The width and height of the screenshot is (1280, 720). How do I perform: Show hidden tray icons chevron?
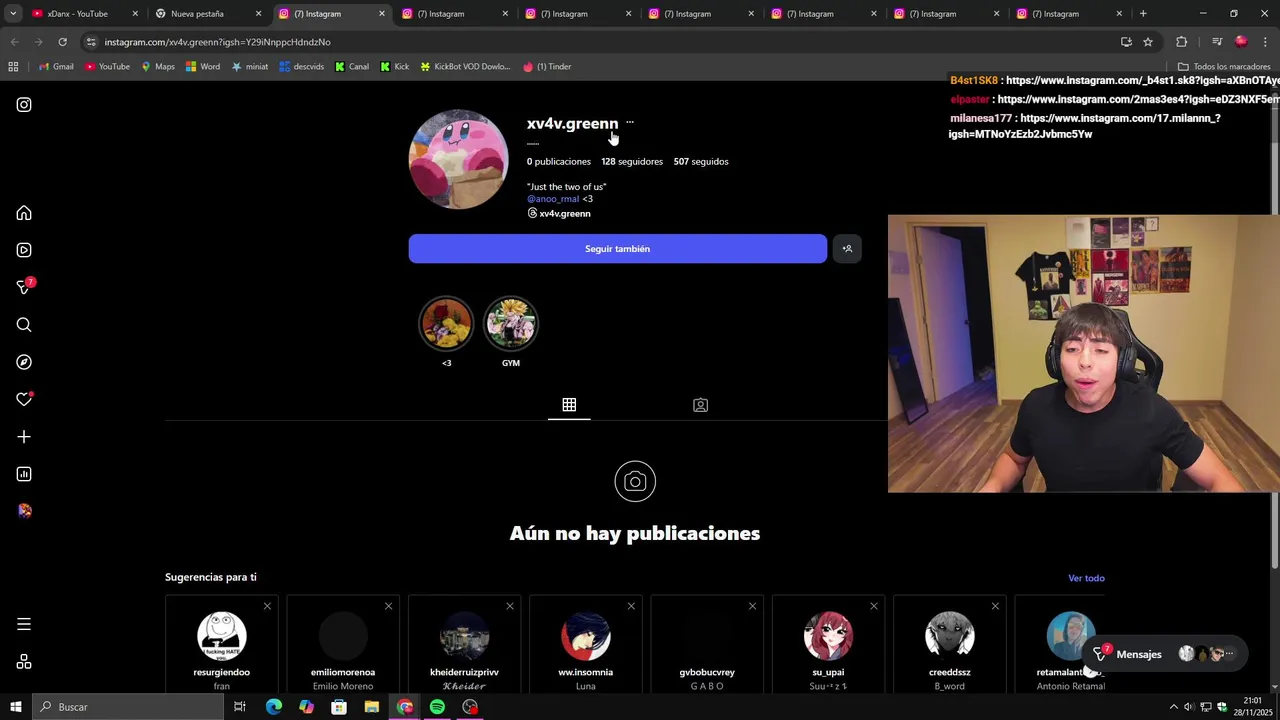pos(1173,707)
